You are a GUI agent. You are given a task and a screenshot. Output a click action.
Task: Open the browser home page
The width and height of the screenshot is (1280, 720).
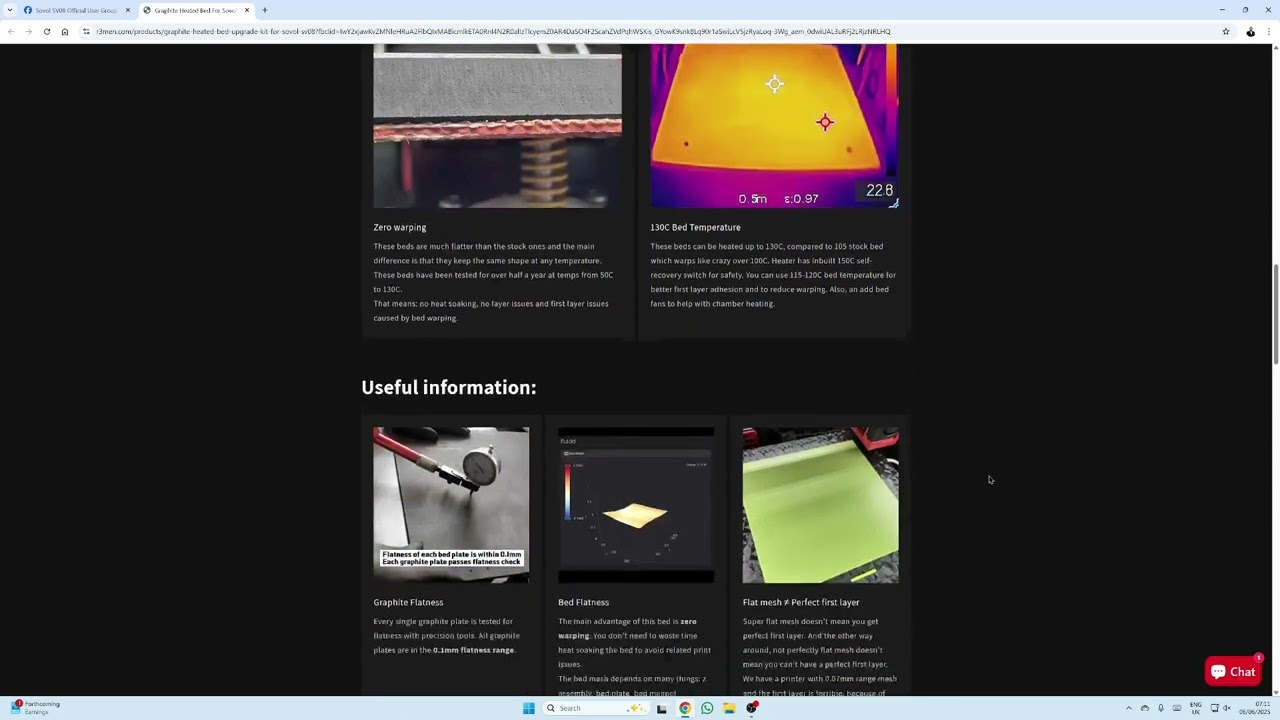pos(65,32)
